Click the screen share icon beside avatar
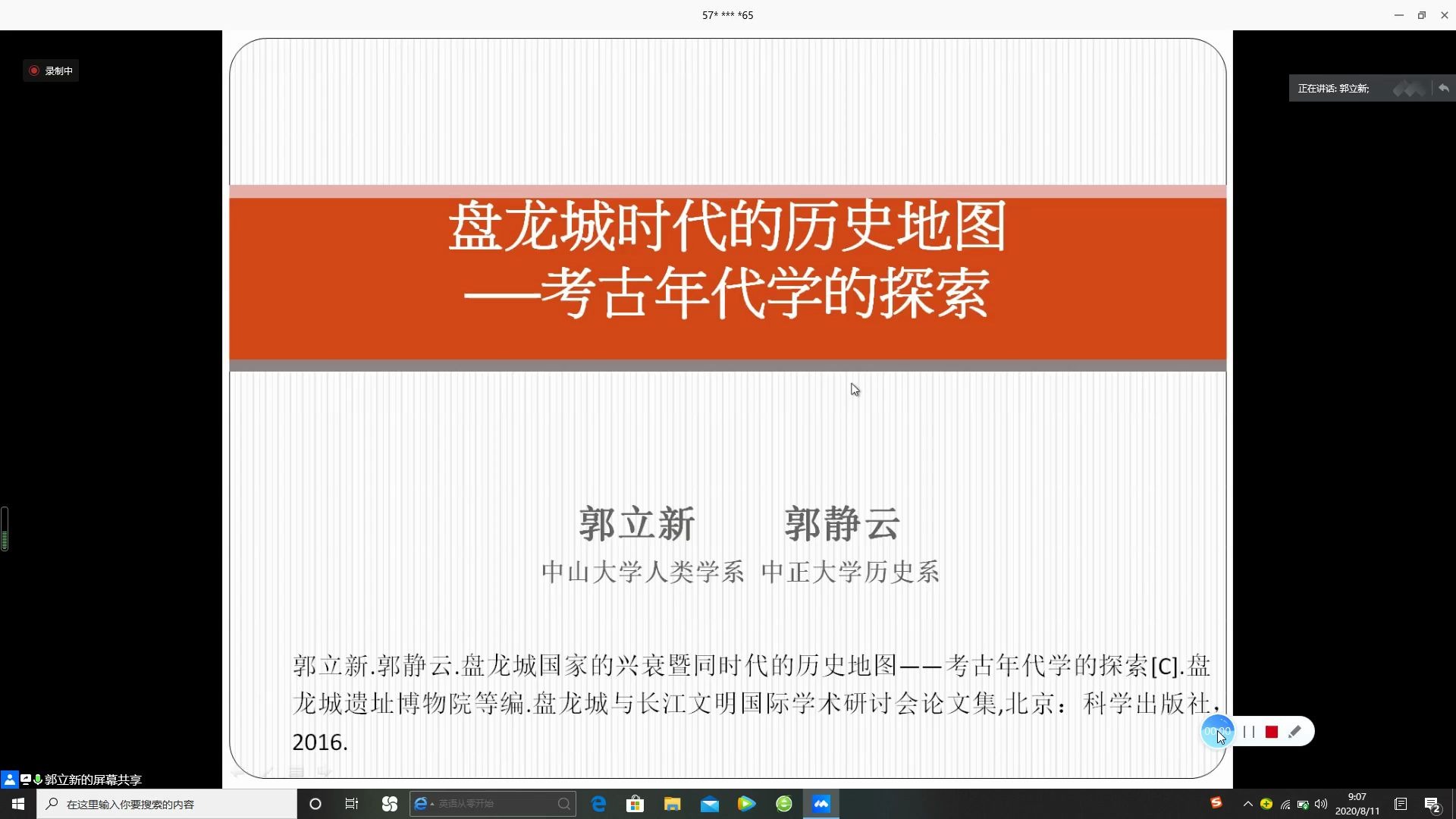The image size is (1456, 819). pos(25,780)
